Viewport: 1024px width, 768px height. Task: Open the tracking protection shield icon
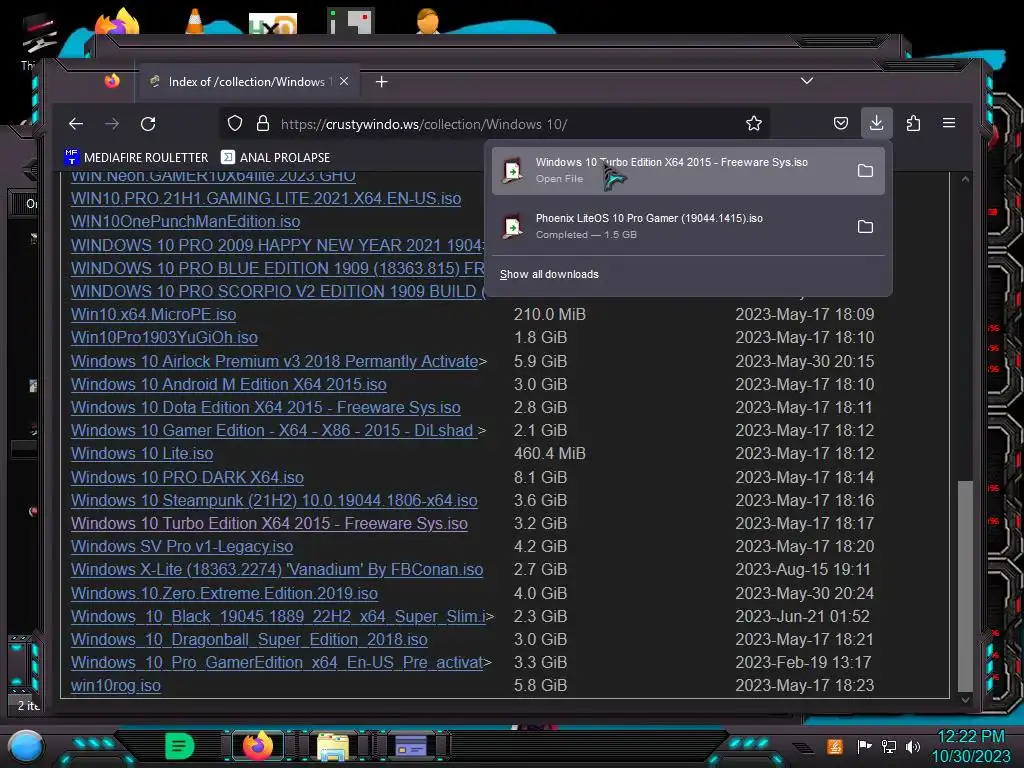(x=235, y=123)
